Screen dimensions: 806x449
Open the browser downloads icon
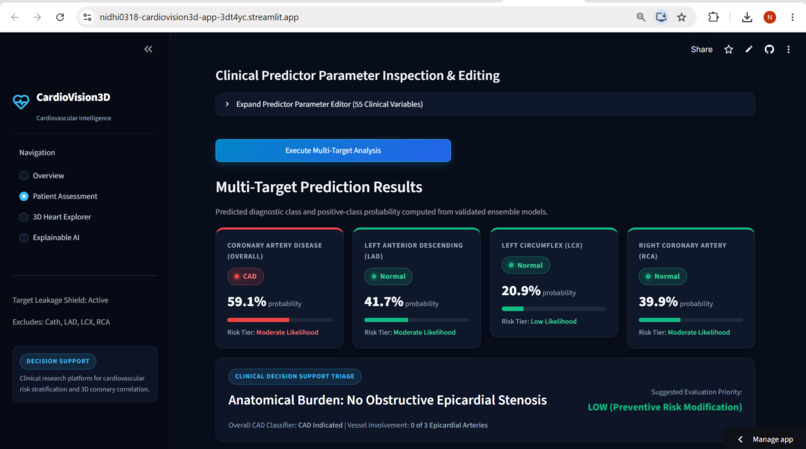click(x=747, y=17)
